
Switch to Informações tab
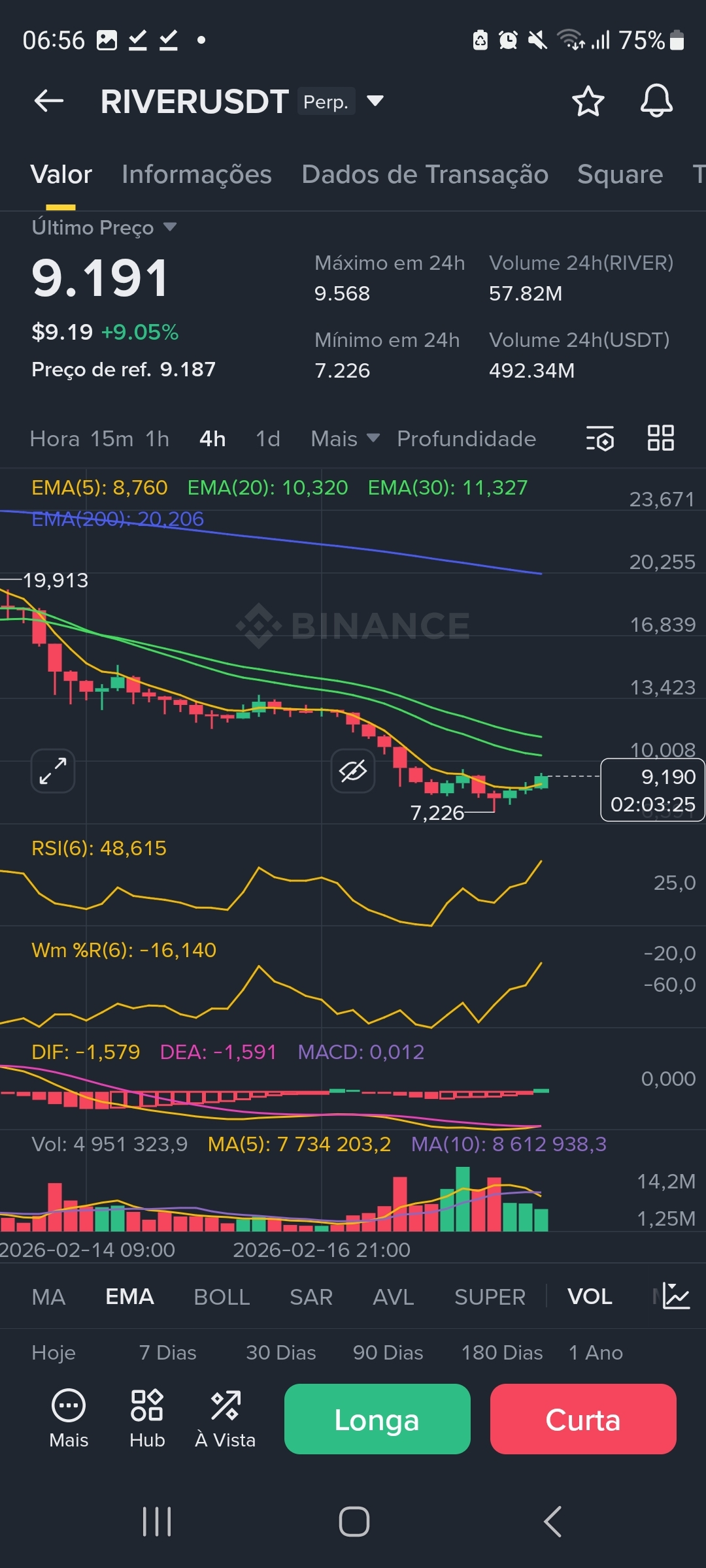197,174
